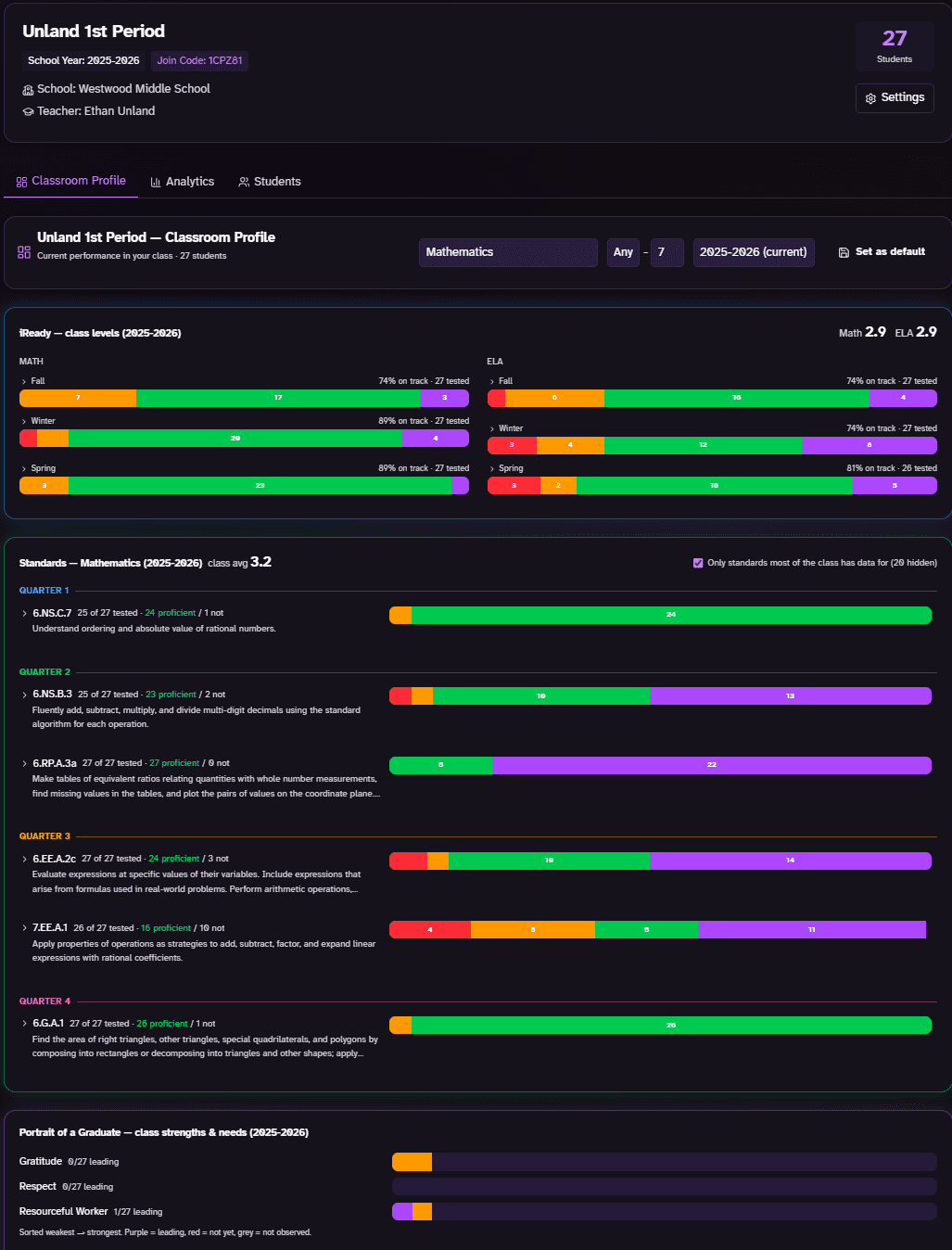
Task: Click the Classroom Profile grid icon tab
Action: coord(22,182)
